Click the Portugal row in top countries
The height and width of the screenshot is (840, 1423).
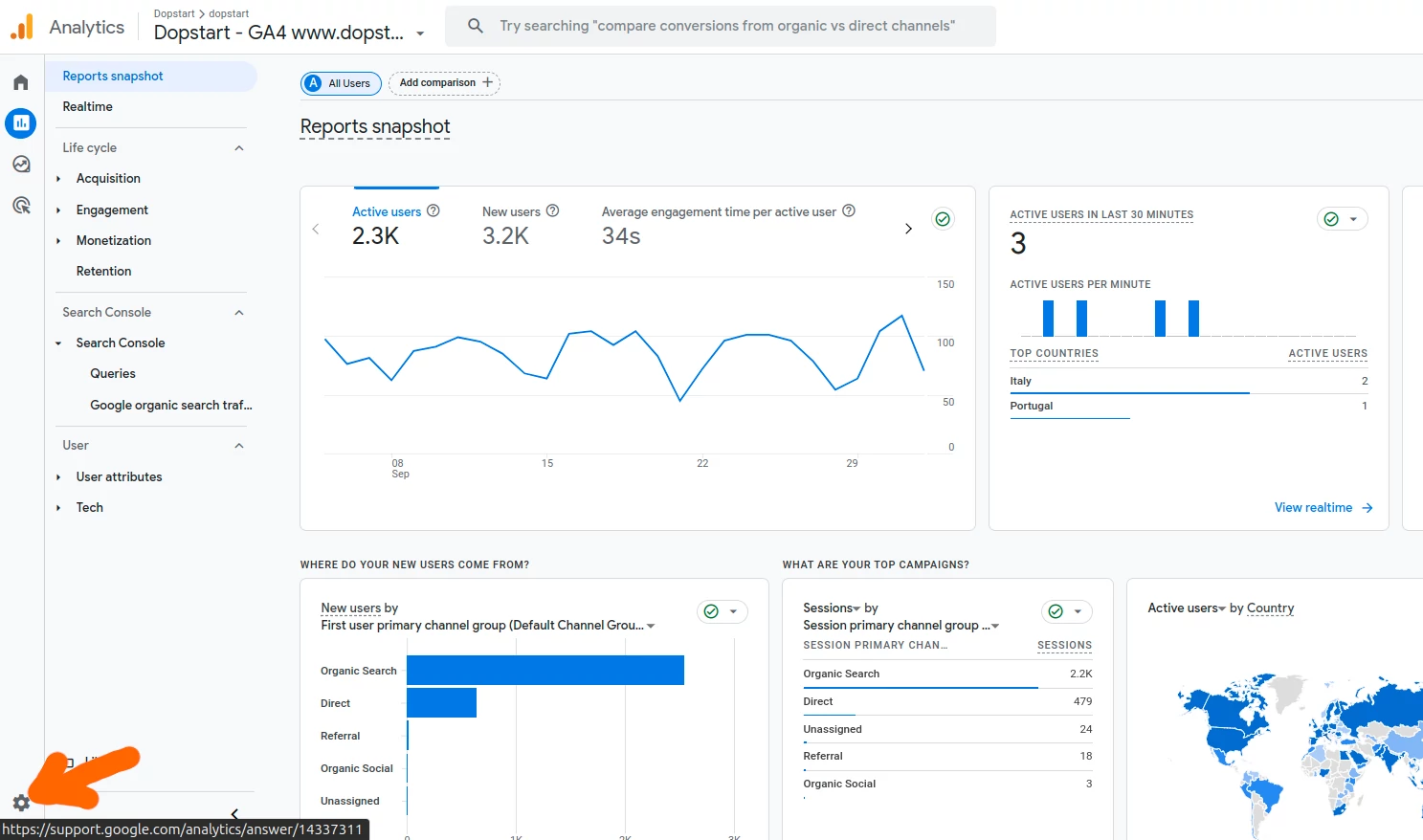pyautogui.click(x=1189, y=406)
